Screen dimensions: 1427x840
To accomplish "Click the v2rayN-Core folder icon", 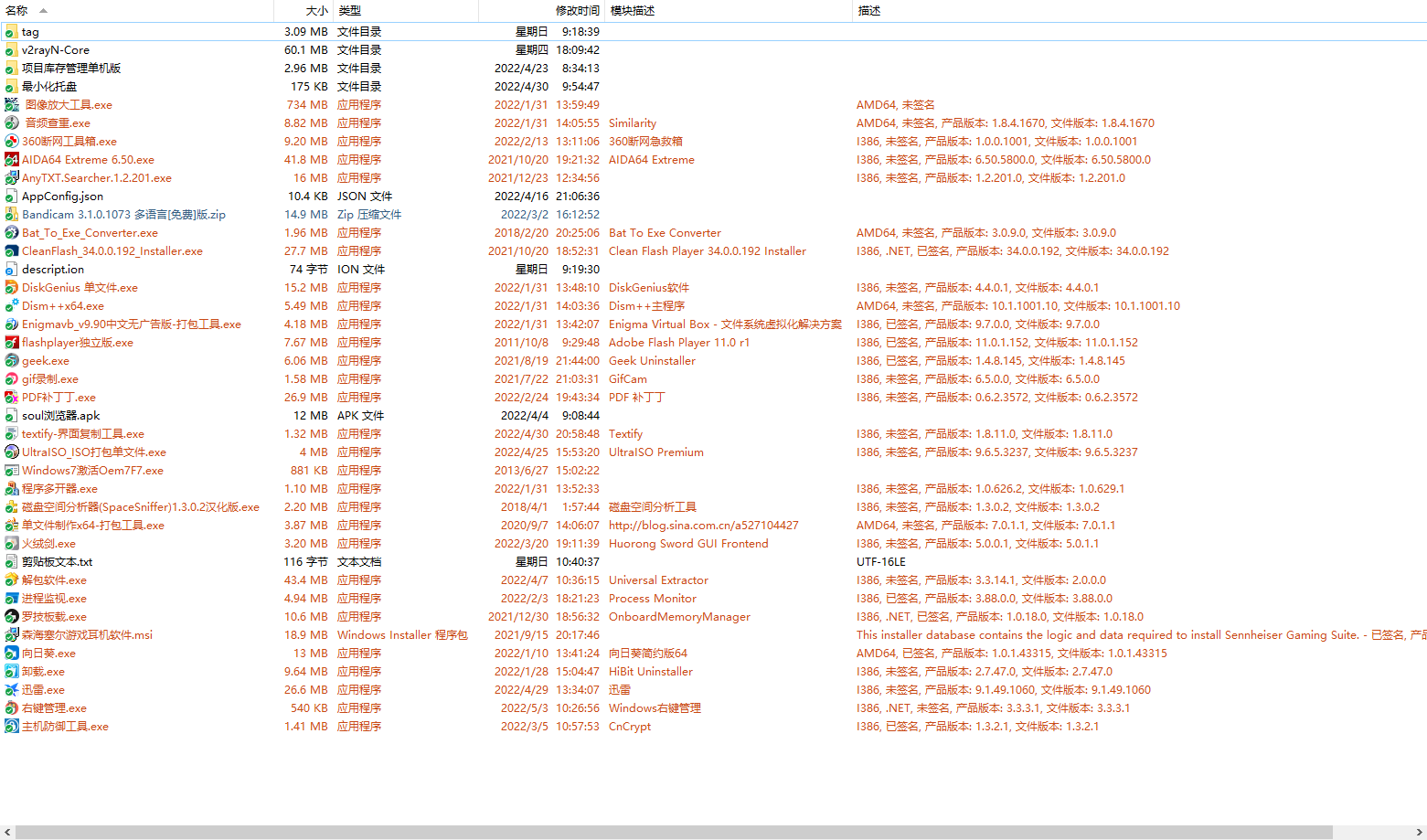I will click(11, 50).
